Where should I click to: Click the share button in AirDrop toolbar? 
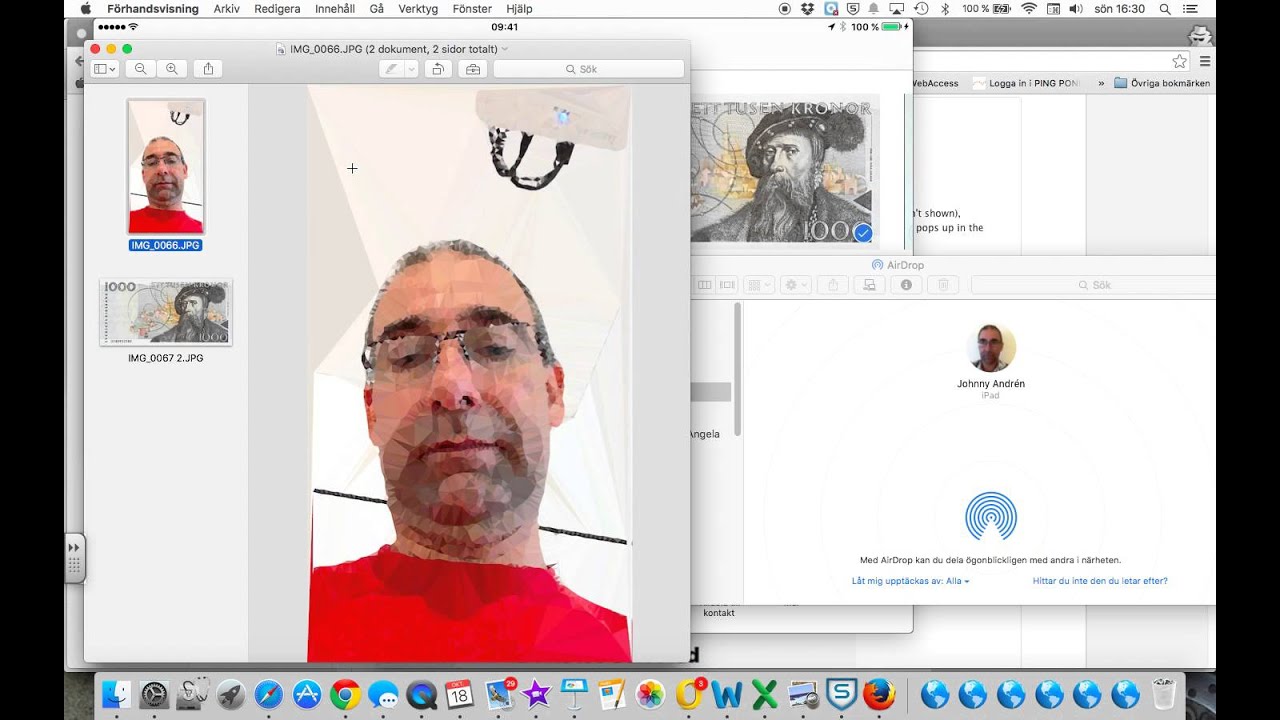click(833, 285)
